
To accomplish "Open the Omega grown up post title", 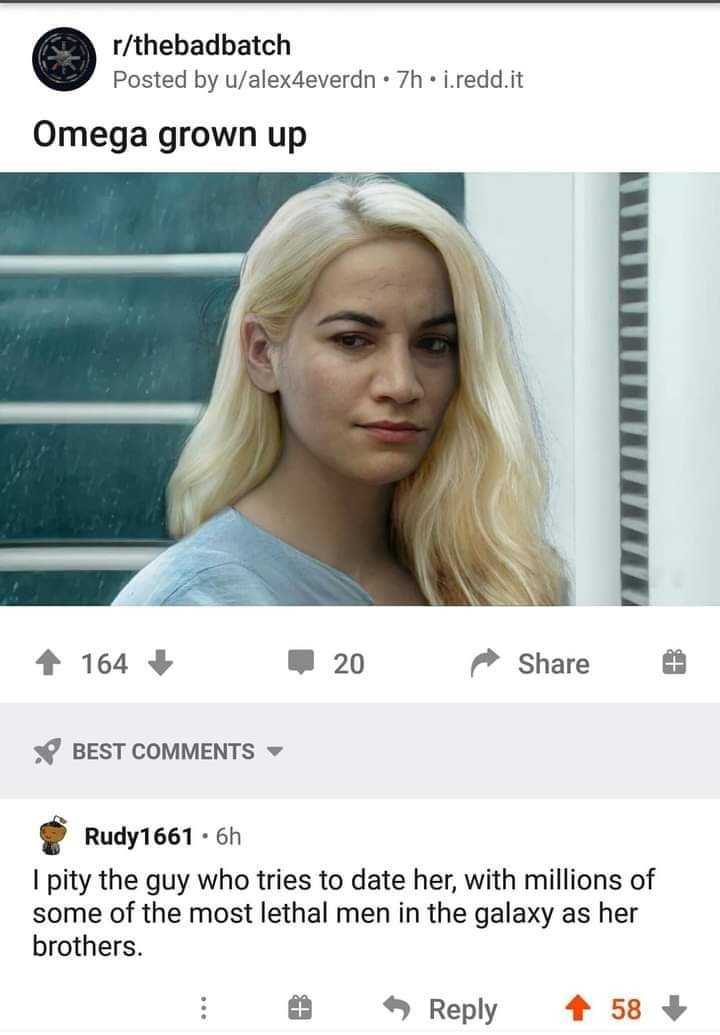I will point(170,135).
